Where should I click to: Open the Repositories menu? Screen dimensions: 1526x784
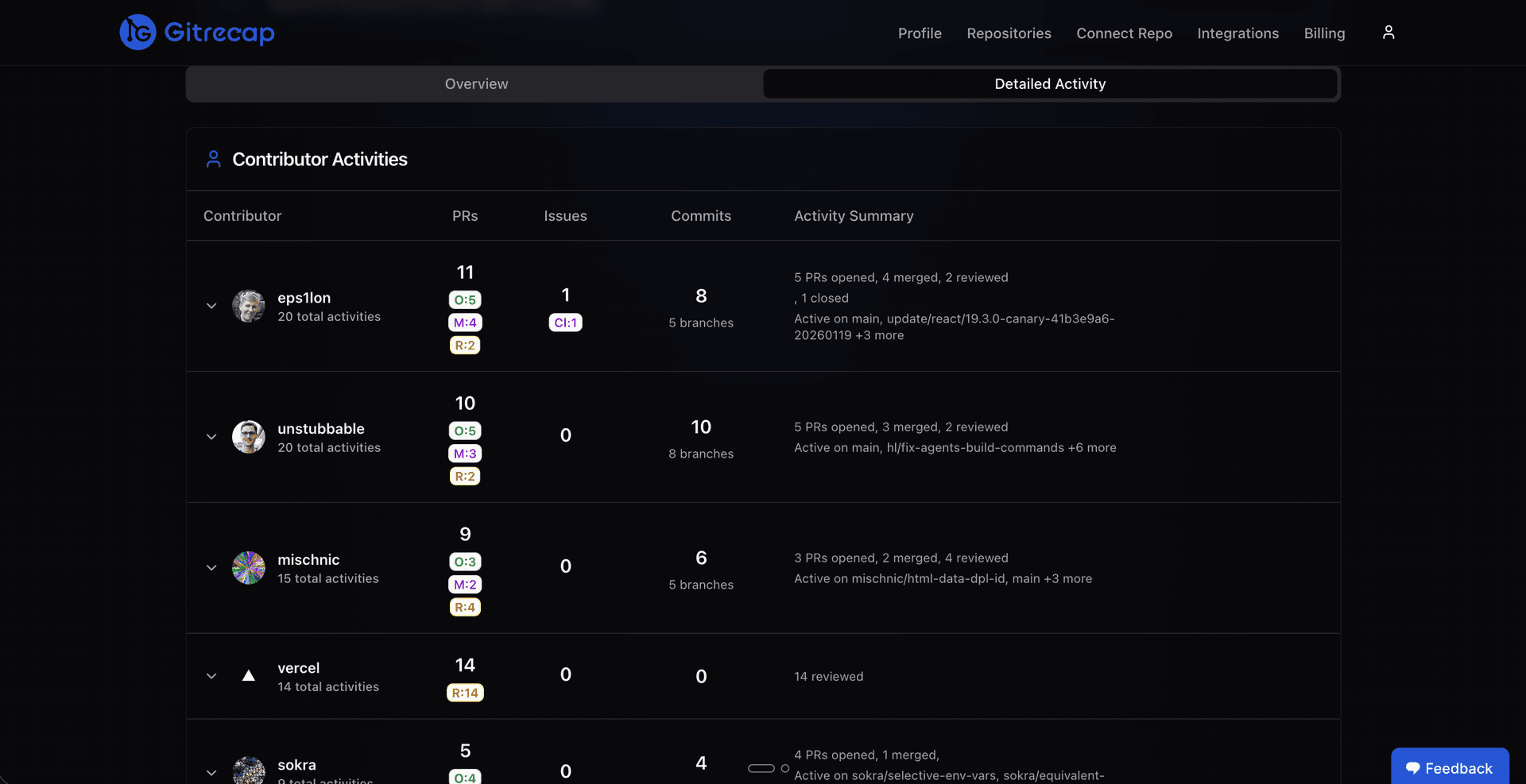tap(1009, 33)
